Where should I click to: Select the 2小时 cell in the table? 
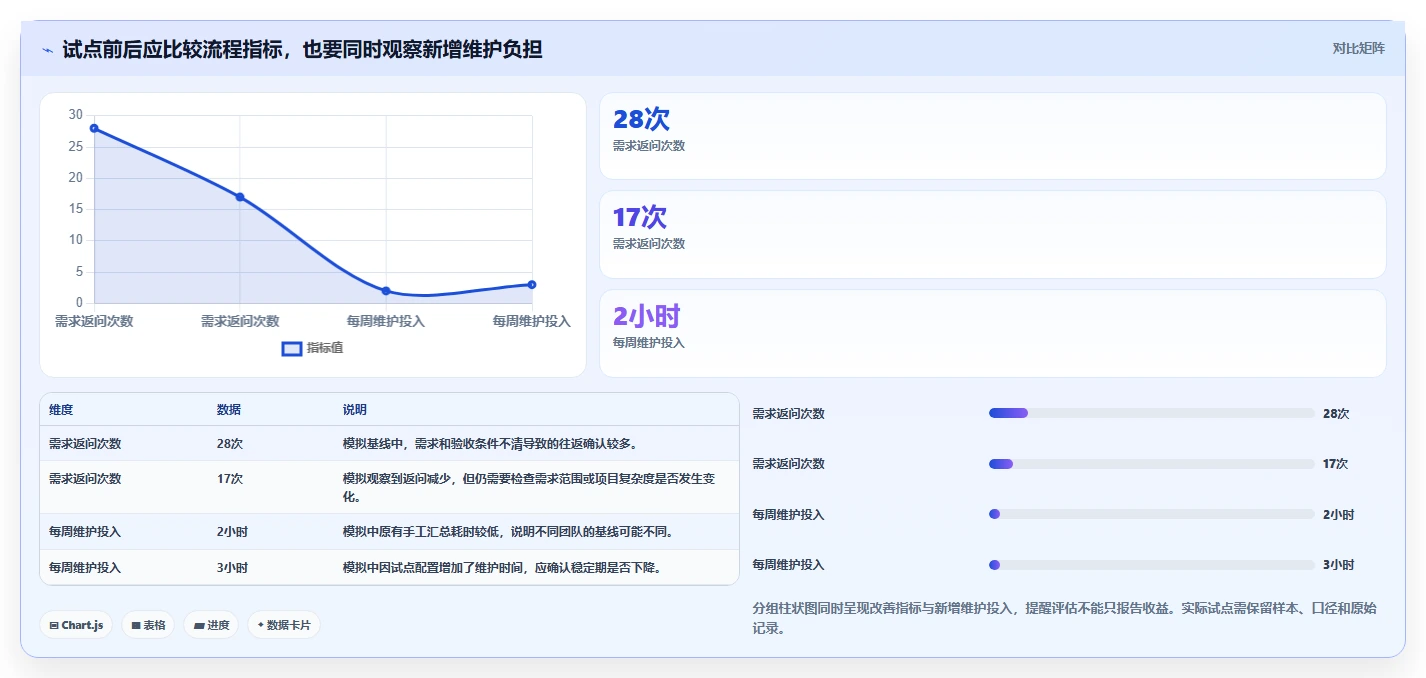232,532
